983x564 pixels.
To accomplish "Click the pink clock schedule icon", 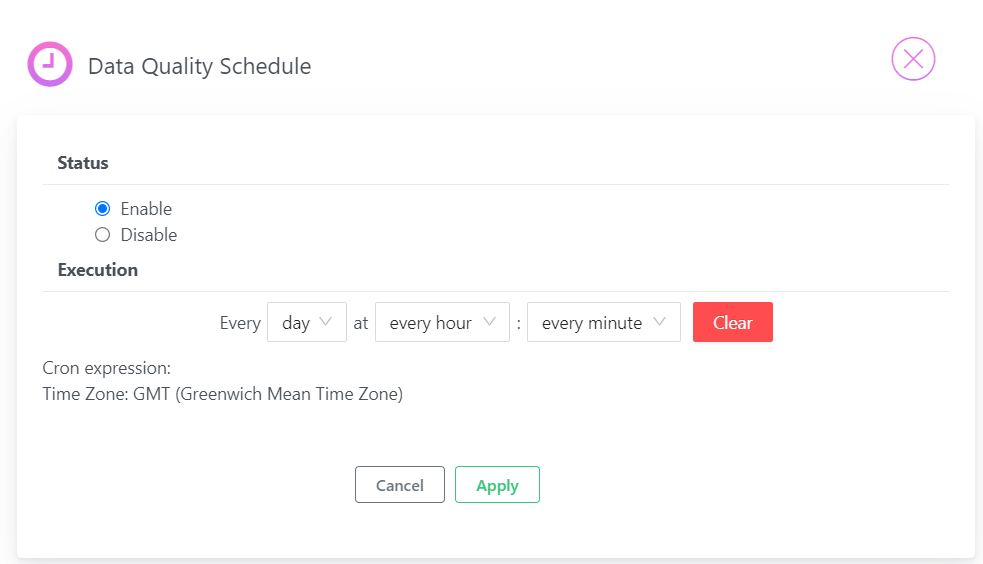I will coord(50,64).
